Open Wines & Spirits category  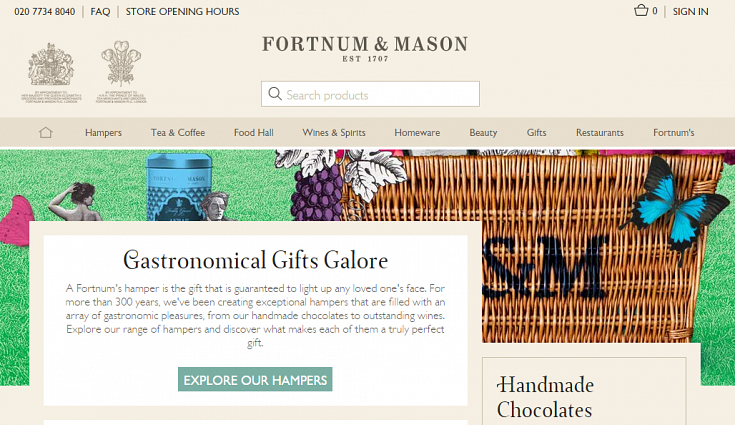point(334,133)
